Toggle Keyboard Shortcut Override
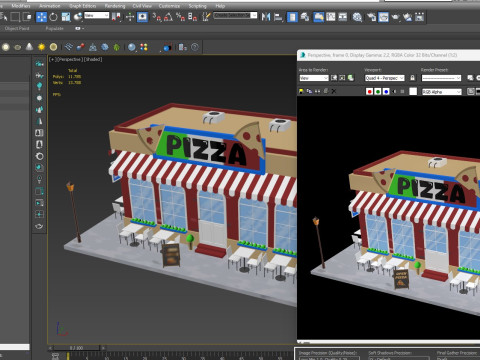The width and height of the screenshot is (480, 360). point(142,17)
